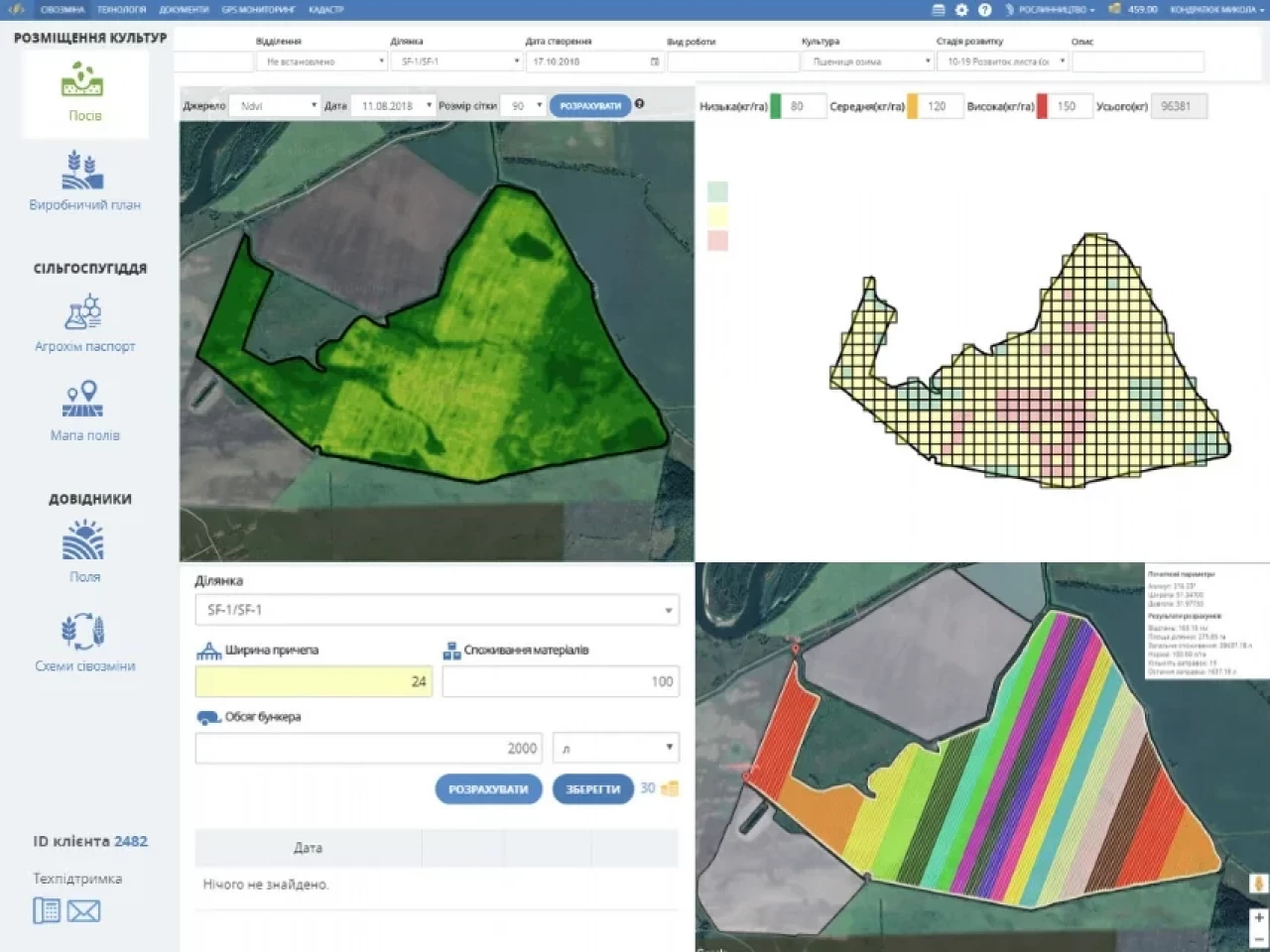Image resolution: width=1270 pixels, height=952 pixels.
Task: Click the envelope support email icon
Action: 83,910
